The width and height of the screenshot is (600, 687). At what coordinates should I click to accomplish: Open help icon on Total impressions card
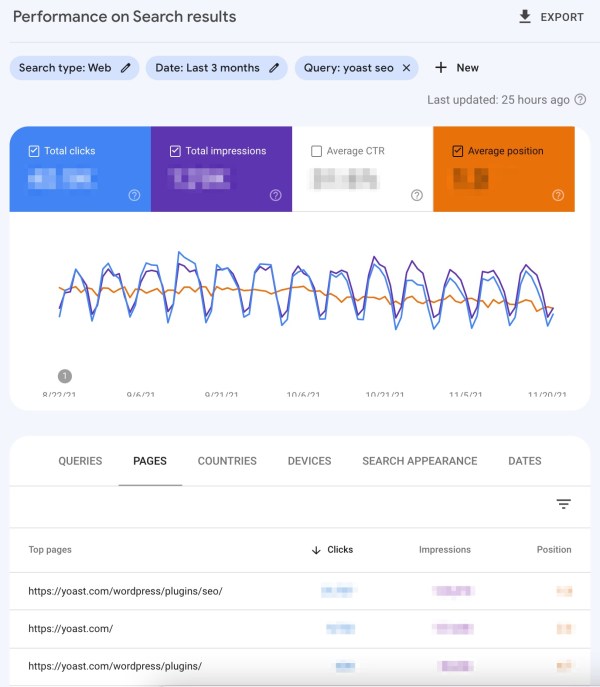tap(276, 195)
